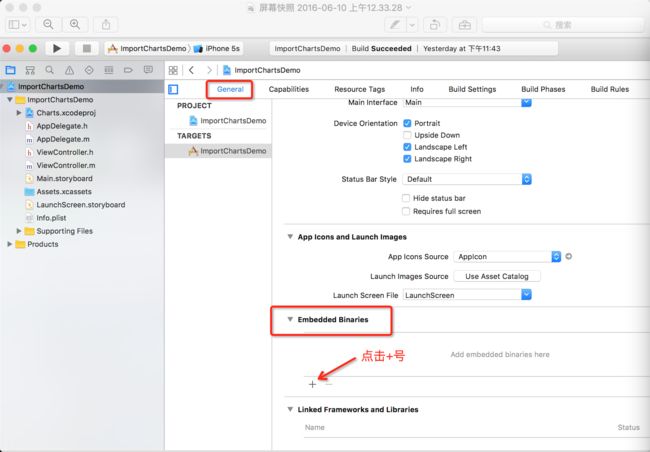This screenshot has width=650, height=452.
Task: Click the Preview share icon
Action: point(106,25)
